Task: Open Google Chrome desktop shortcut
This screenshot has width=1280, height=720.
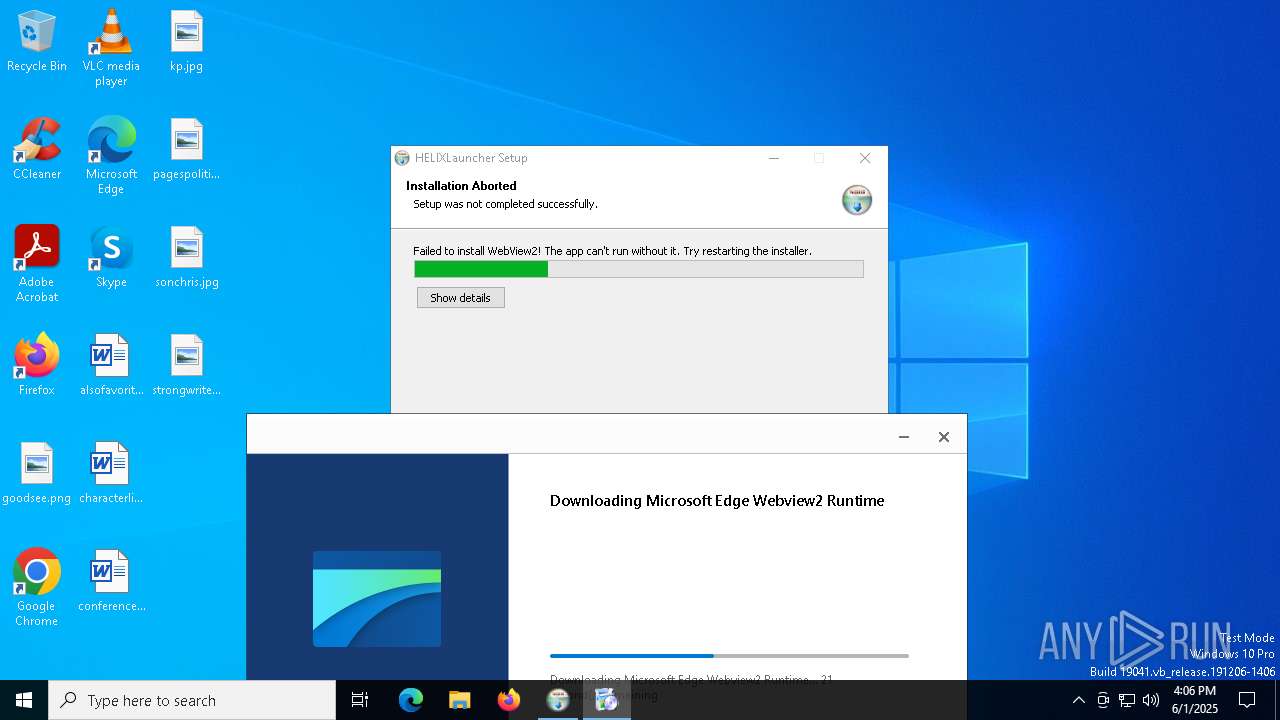Action: [37, 587]
